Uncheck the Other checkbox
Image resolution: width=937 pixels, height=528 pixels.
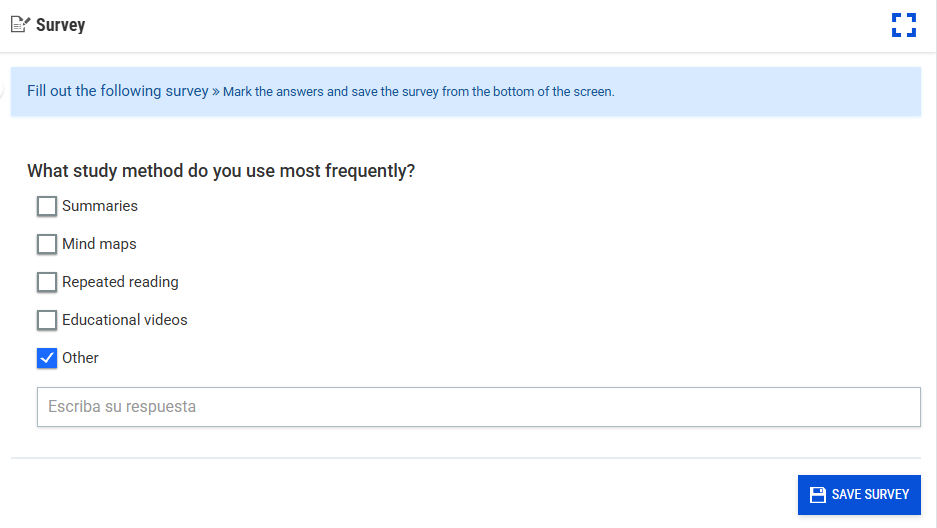point(47,358)
